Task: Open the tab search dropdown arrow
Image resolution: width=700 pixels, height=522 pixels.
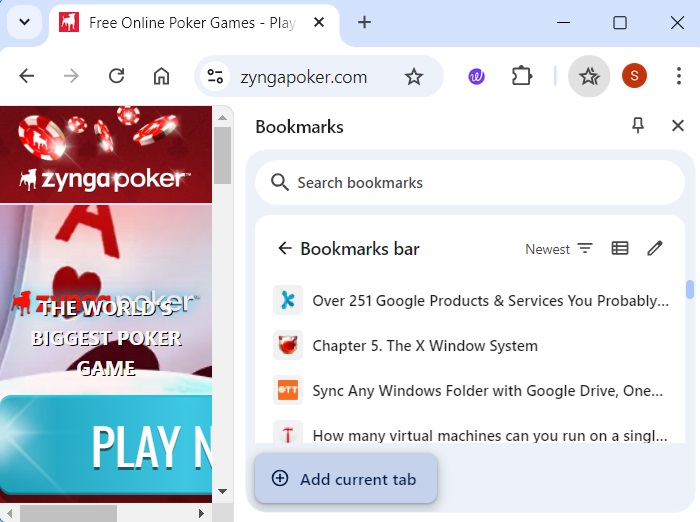Action: click(x=25, y=21)
